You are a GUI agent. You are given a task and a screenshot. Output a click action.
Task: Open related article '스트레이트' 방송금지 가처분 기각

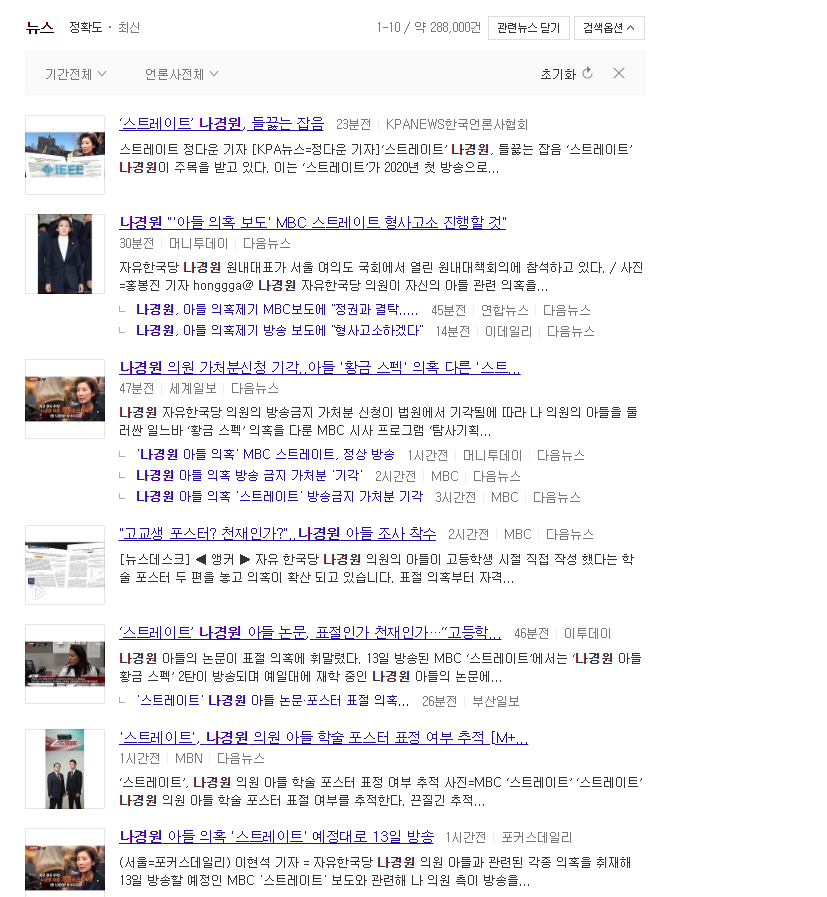point(280,497)
